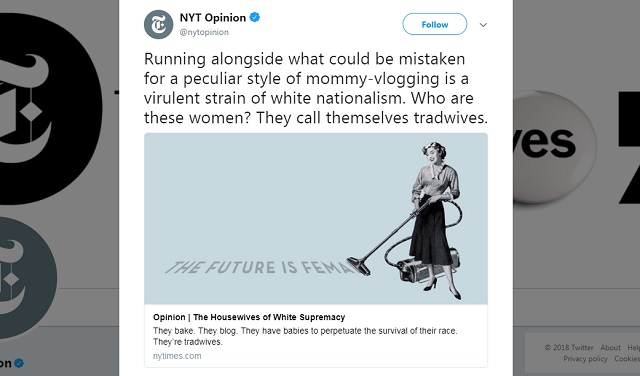Click the © 2018 Twitter footer text
Viewport: 640px width, 376px height.
569,348
